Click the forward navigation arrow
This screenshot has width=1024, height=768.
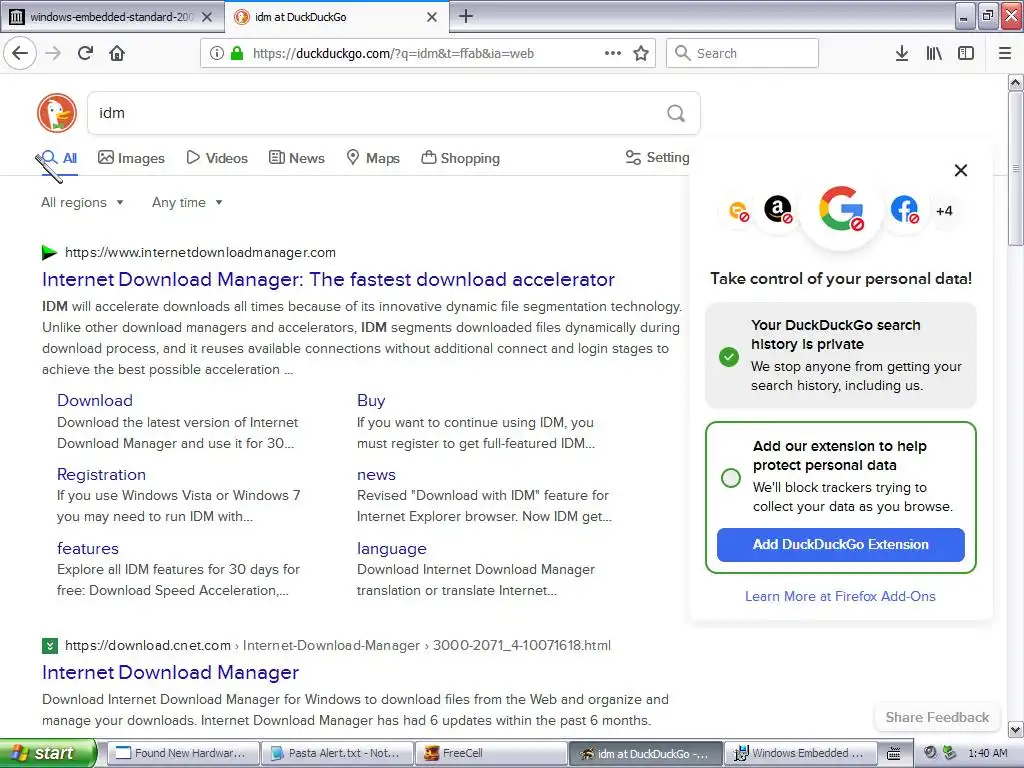[x=53, y=53]
